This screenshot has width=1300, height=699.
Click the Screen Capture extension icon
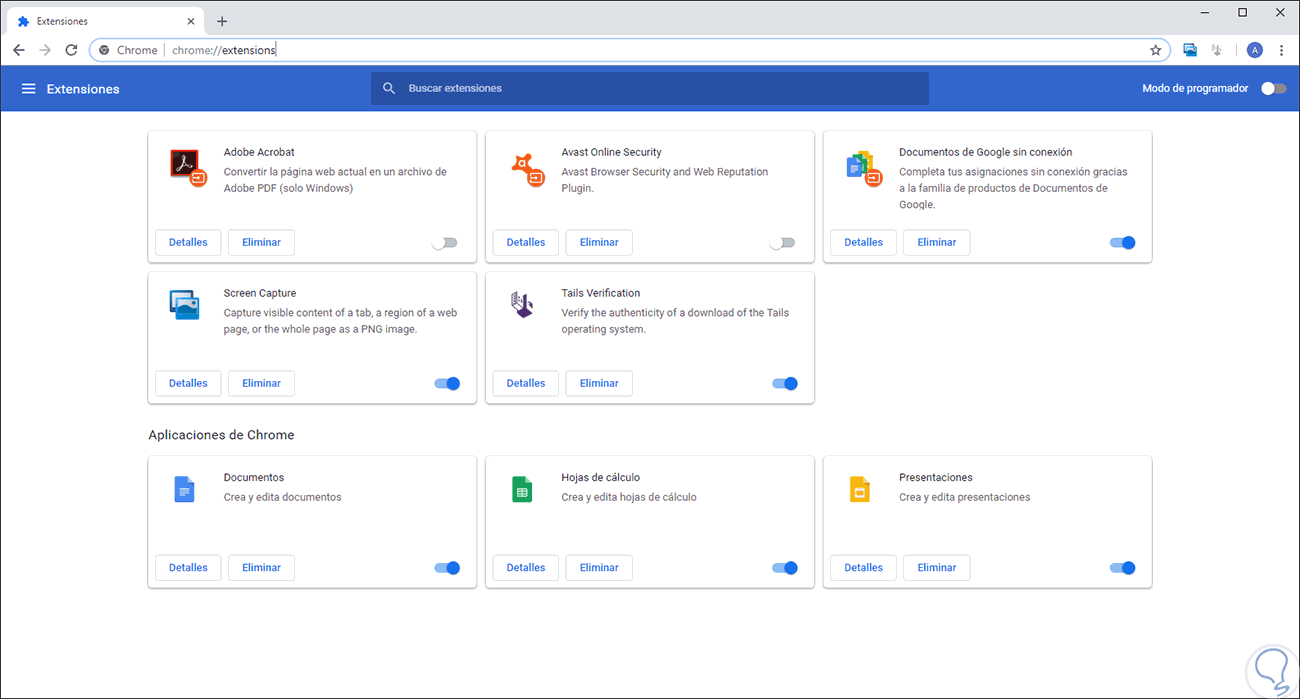click(x=185, y=305)
